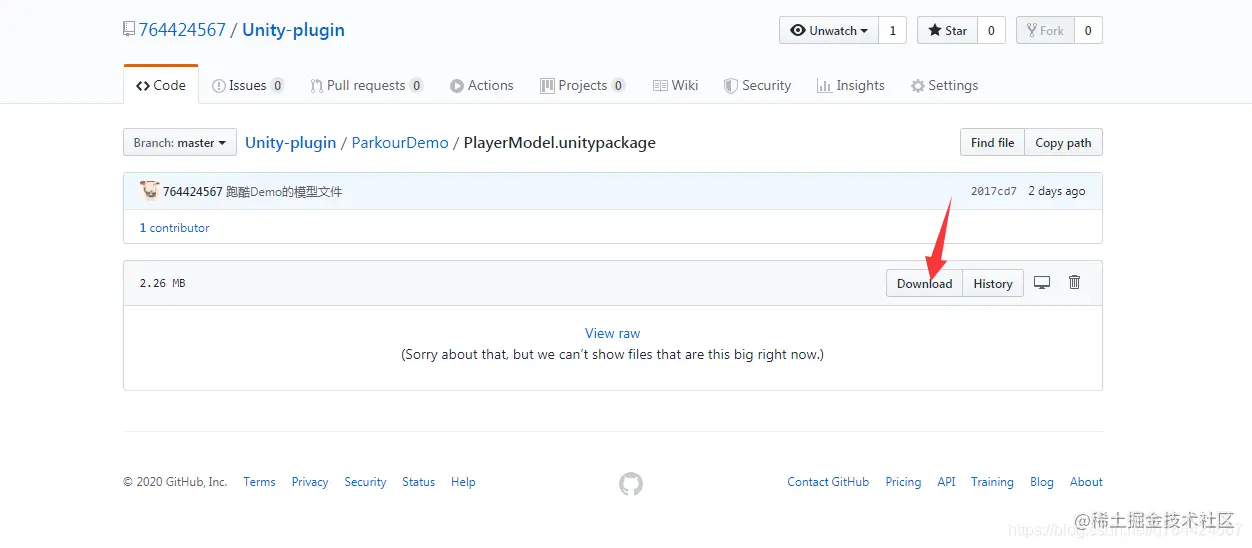Click the 2.26 MB file size text

tap(162, 283)
